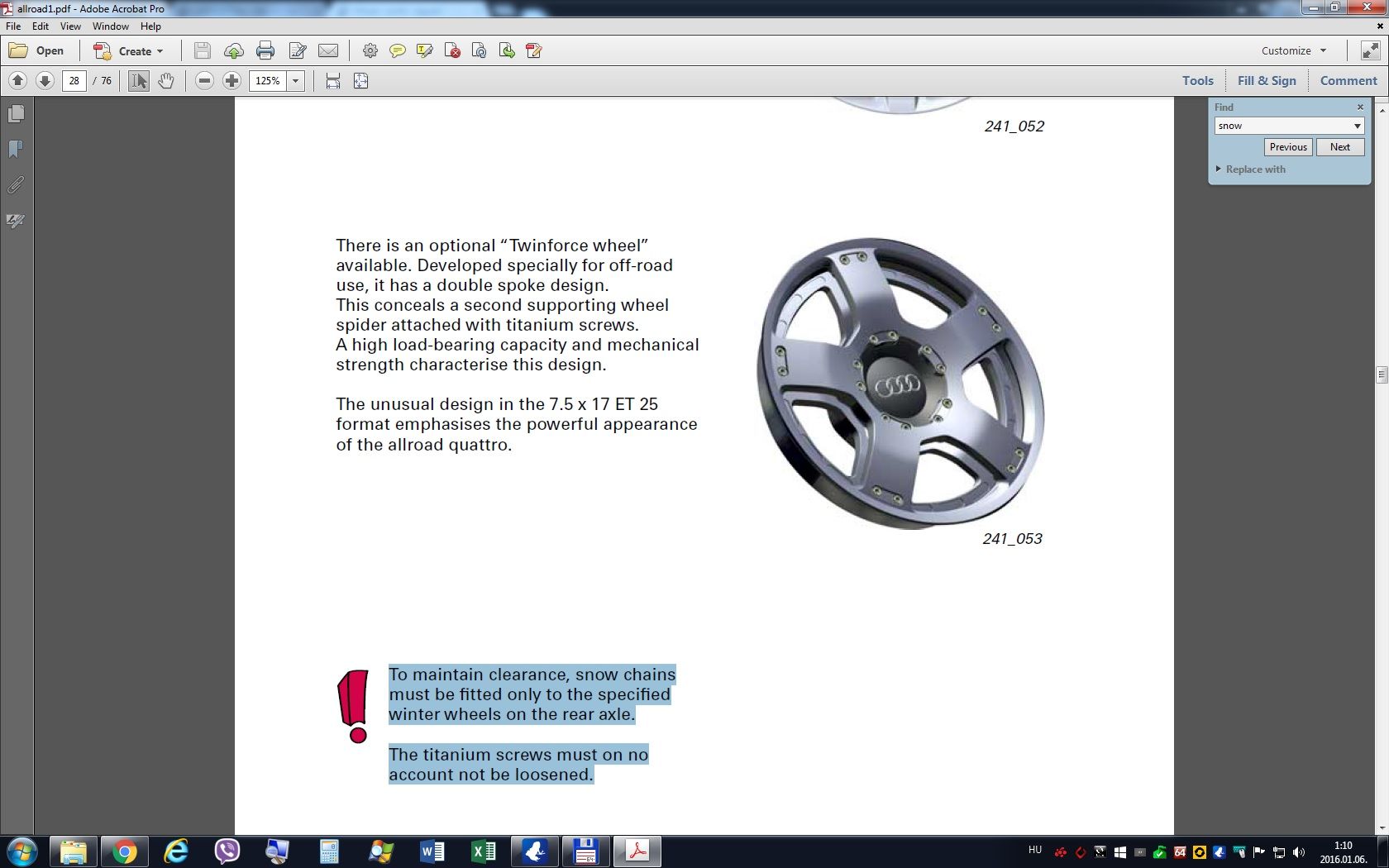1389x868 pixels.
Task: Open the View menu
Action: [x=70, y=26]
